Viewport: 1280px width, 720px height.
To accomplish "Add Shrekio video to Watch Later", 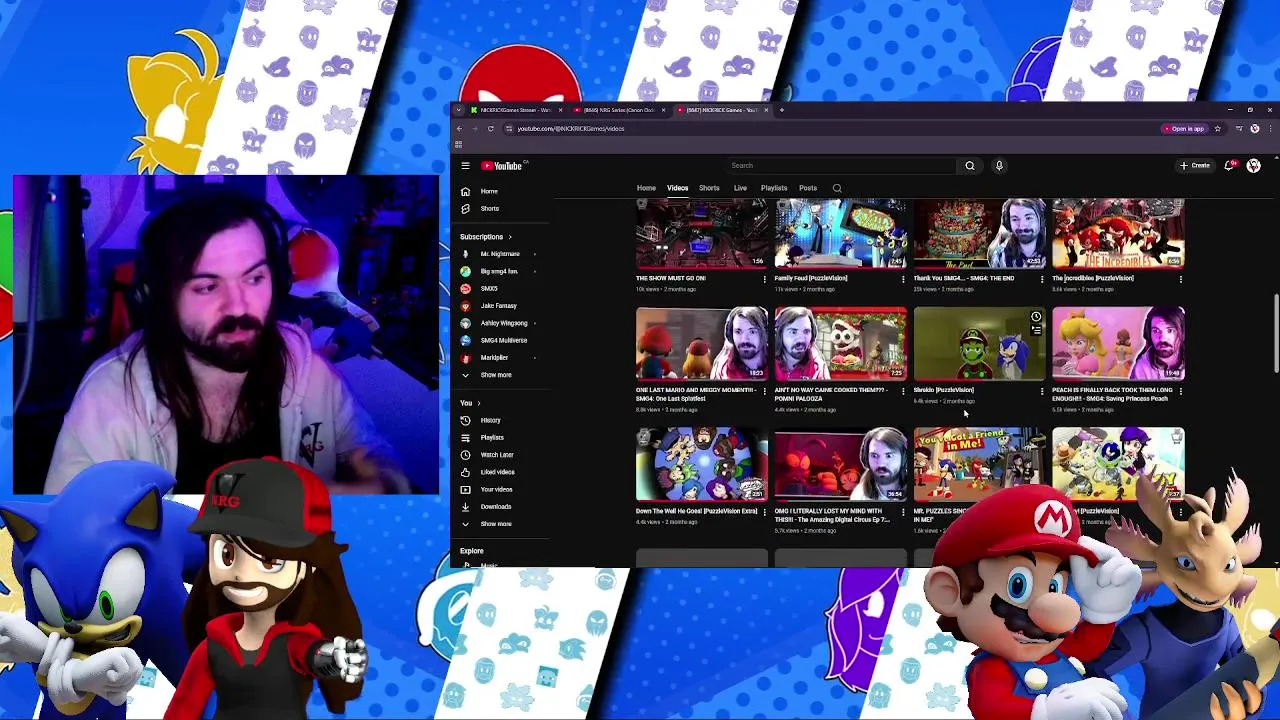I will (x=1036, y=317).
